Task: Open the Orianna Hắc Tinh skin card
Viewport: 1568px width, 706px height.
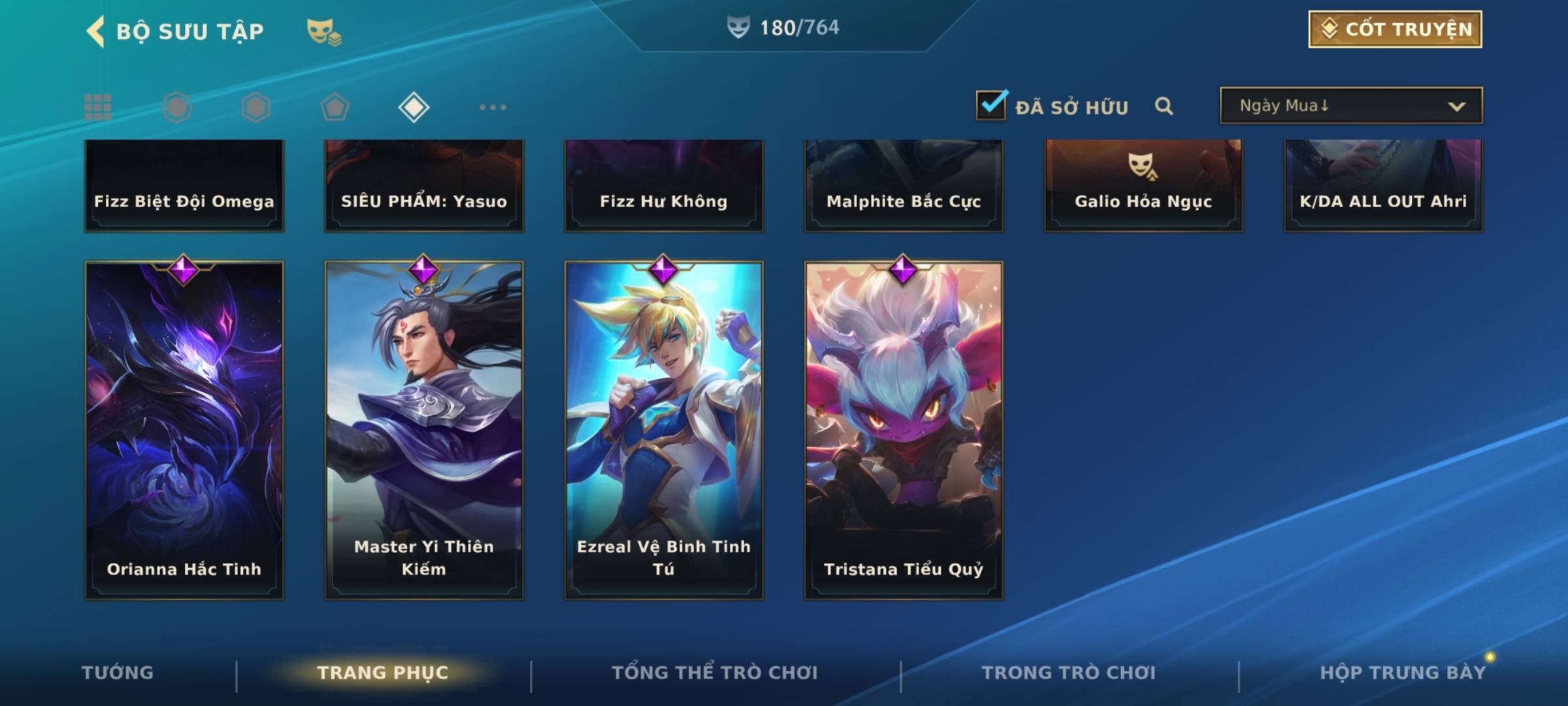Action: point(184,429)
